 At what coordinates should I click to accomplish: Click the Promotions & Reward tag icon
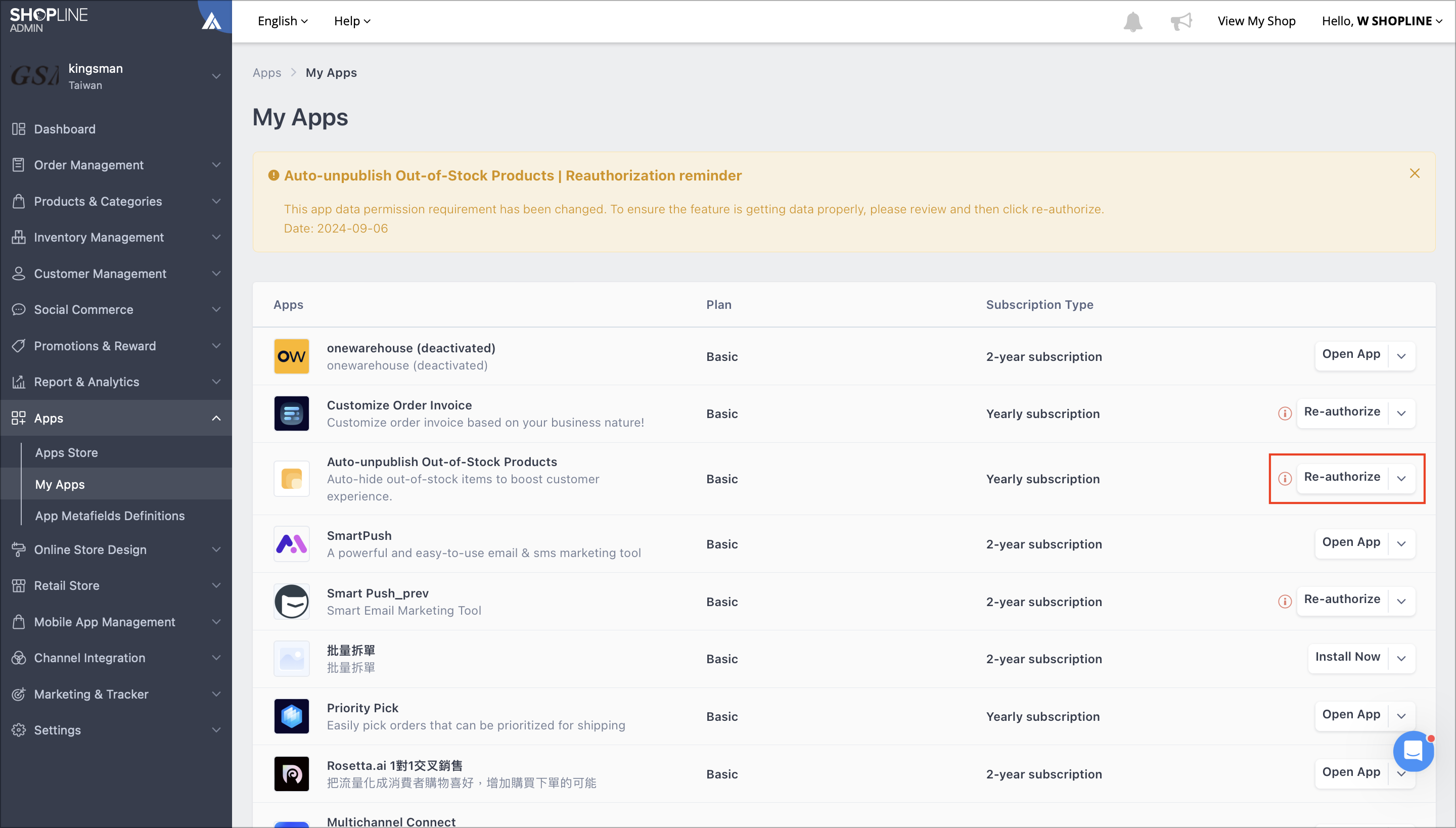[x=19, y=346]
